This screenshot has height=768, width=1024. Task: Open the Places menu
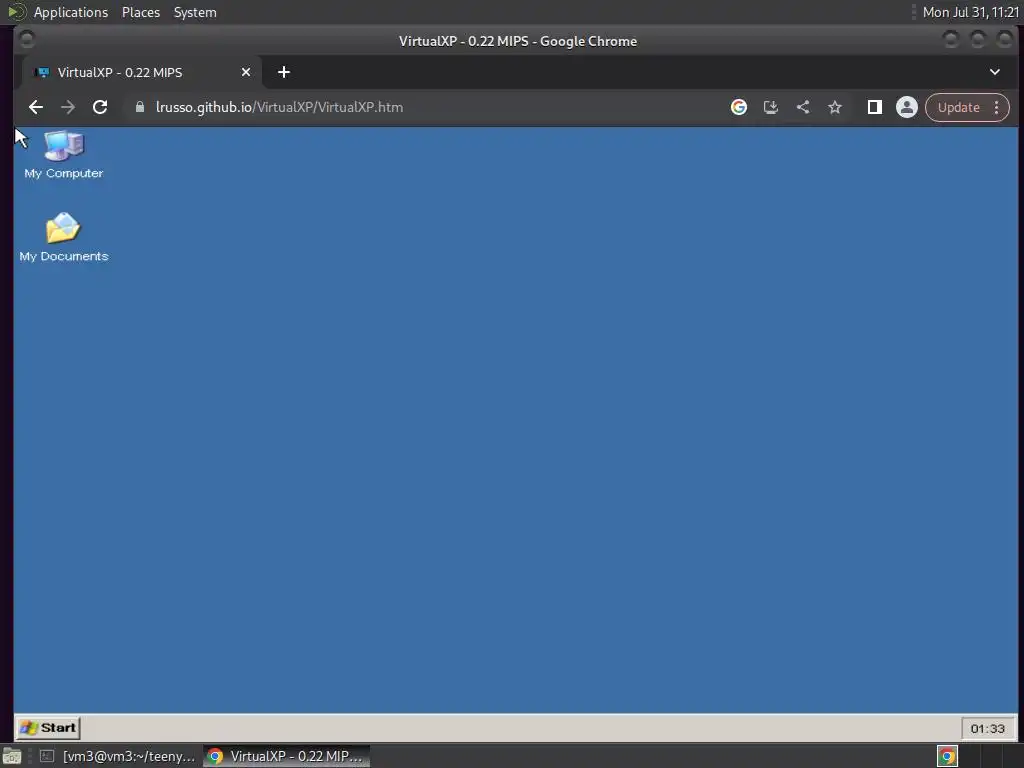[x=140, y=12]
